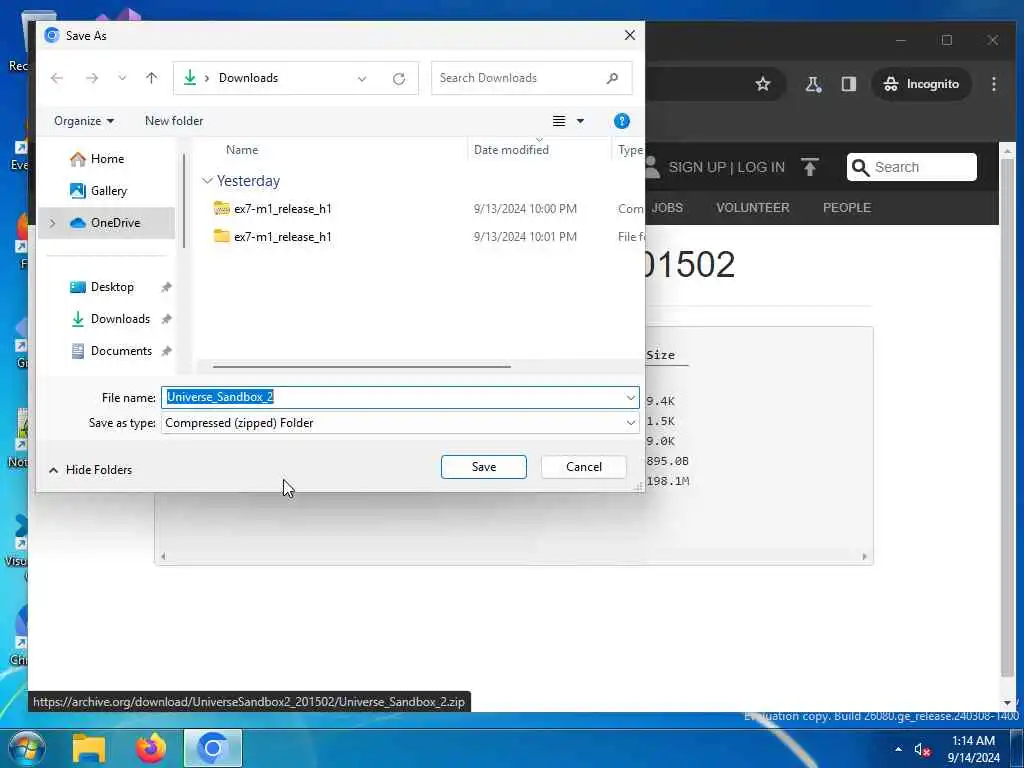Screen dimensions: 1024x768
Task: Open File Explorer from taskbar
Action: (x=88, y=748)
